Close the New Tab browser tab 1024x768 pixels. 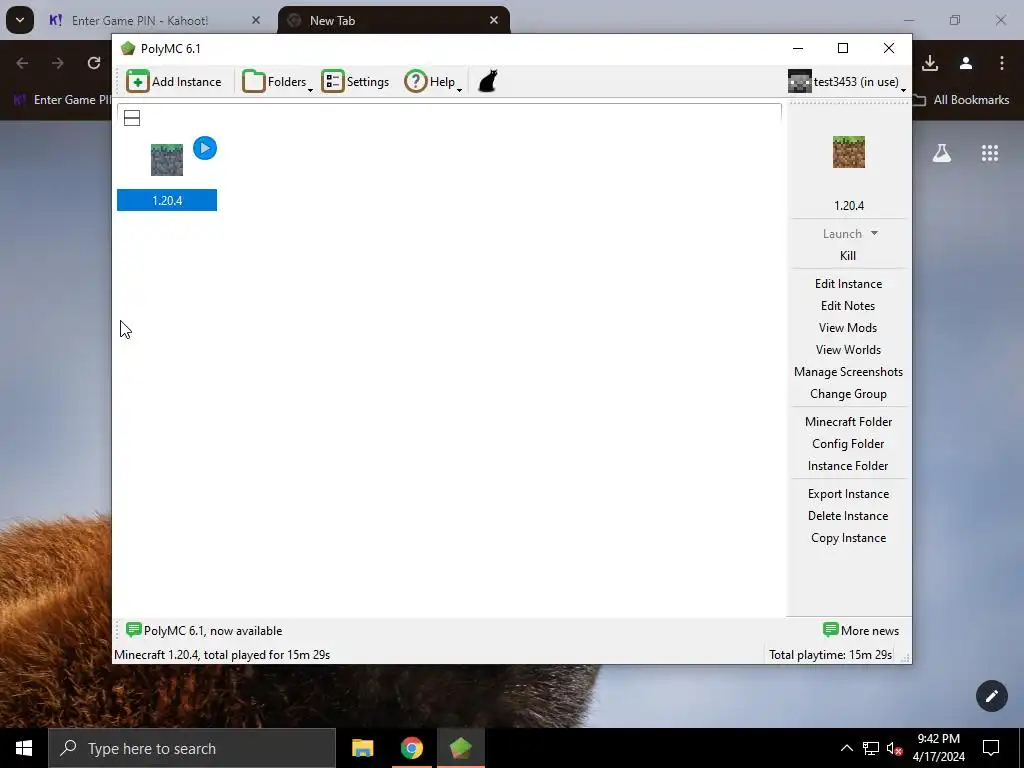[x=494, y=21]
